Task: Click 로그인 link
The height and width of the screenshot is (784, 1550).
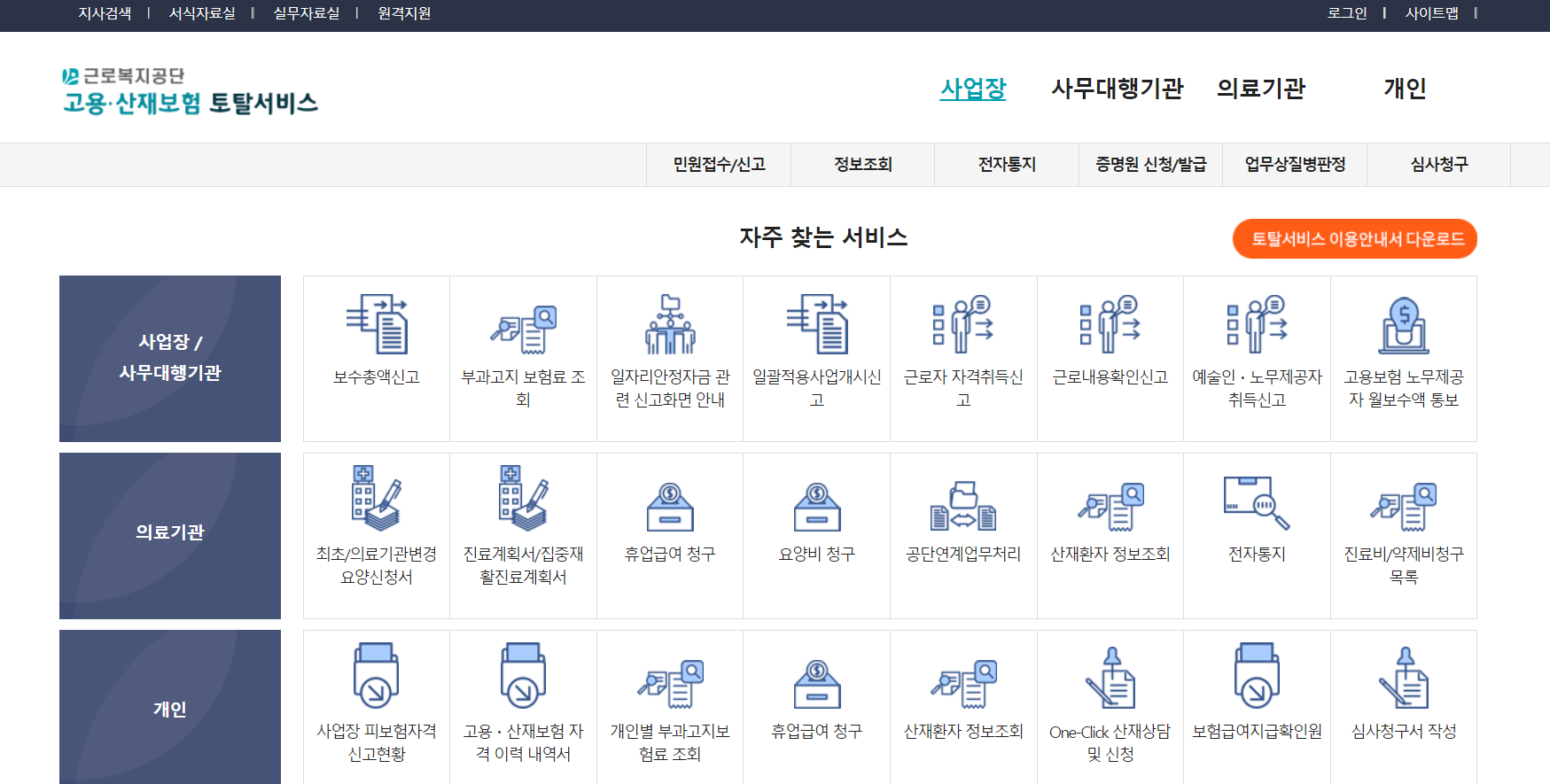Action: (1347, 13)
